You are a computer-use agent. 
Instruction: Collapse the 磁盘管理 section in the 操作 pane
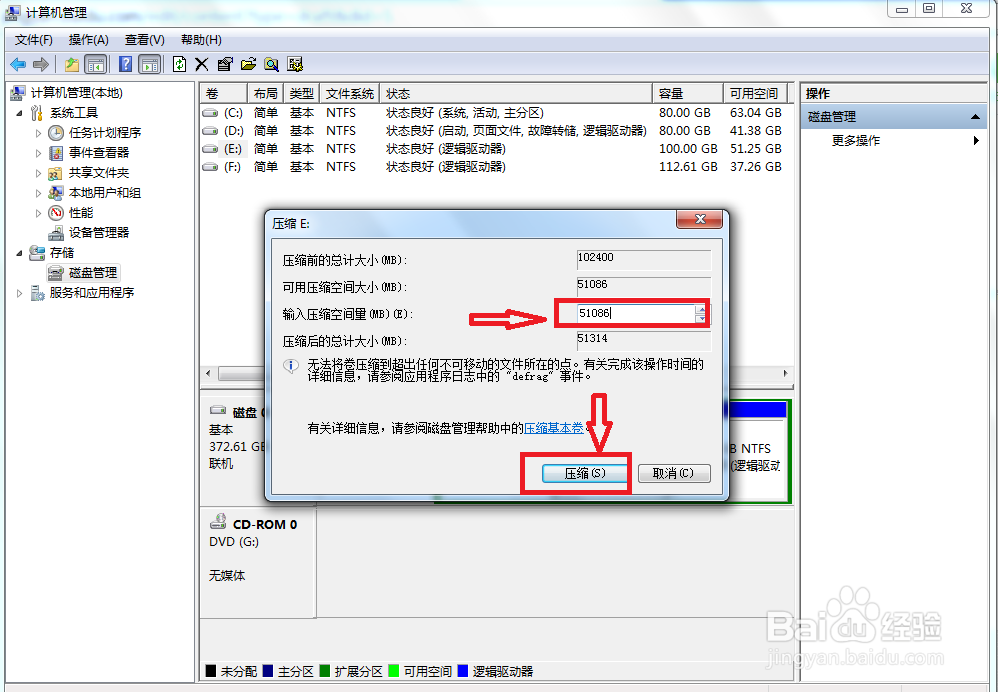click(978, 114)
